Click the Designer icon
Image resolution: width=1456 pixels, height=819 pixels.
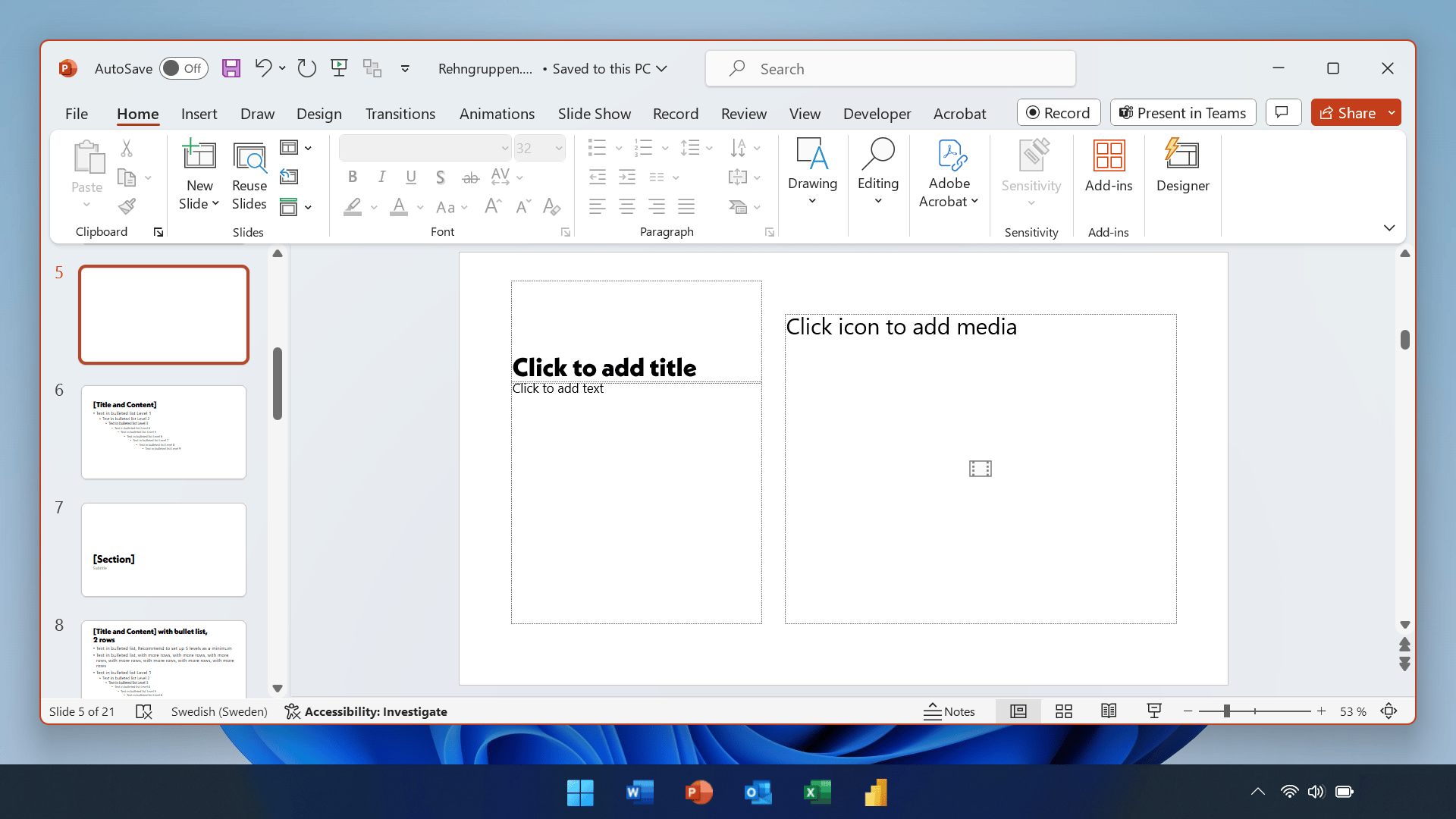click(x=1182, y=165)
